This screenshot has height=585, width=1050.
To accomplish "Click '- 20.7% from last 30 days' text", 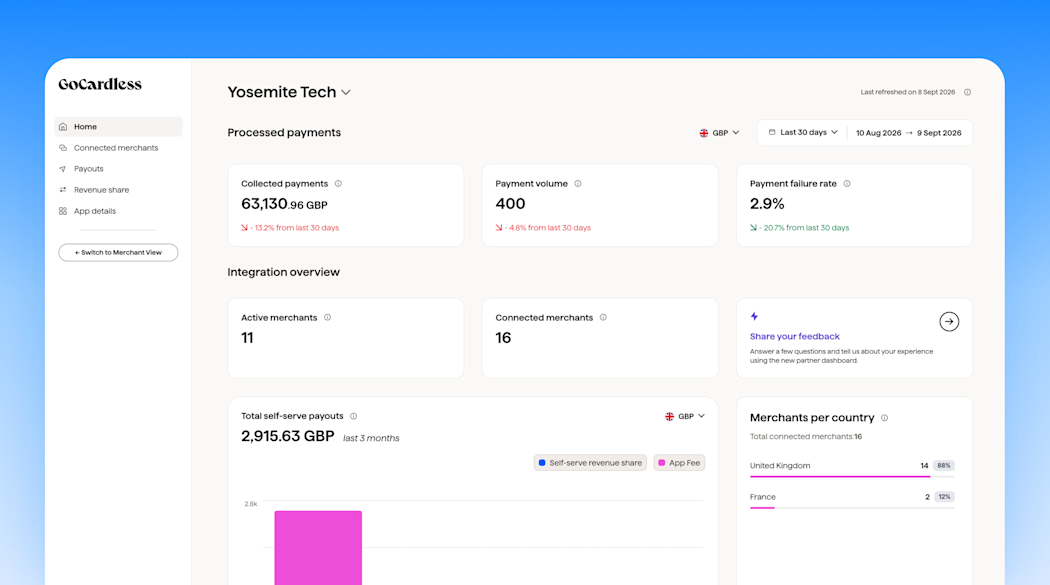I will point(804,228).
